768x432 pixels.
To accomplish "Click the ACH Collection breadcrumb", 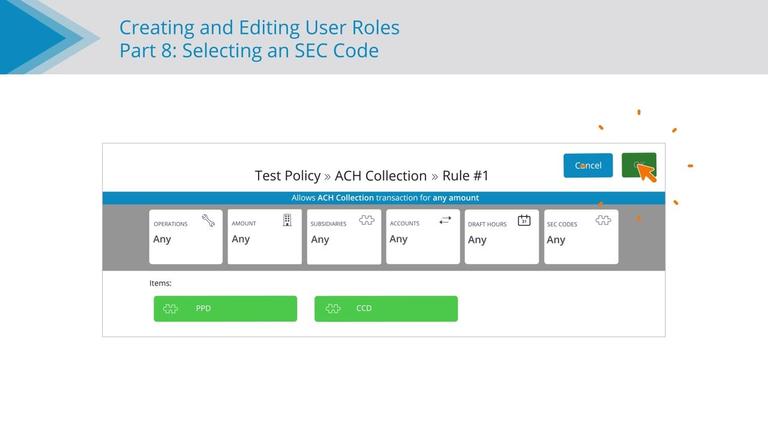I will tap(381, 176).
